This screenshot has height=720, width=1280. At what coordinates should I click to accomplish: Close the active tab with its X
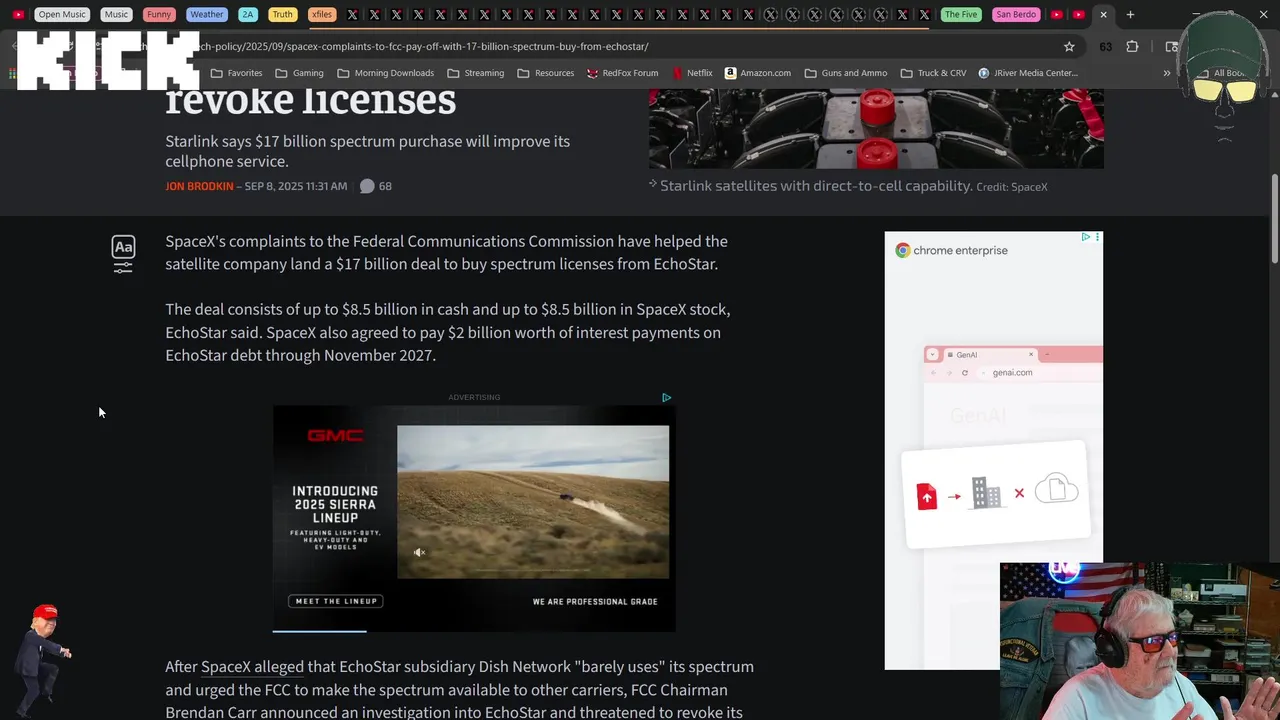(1103, 15)
